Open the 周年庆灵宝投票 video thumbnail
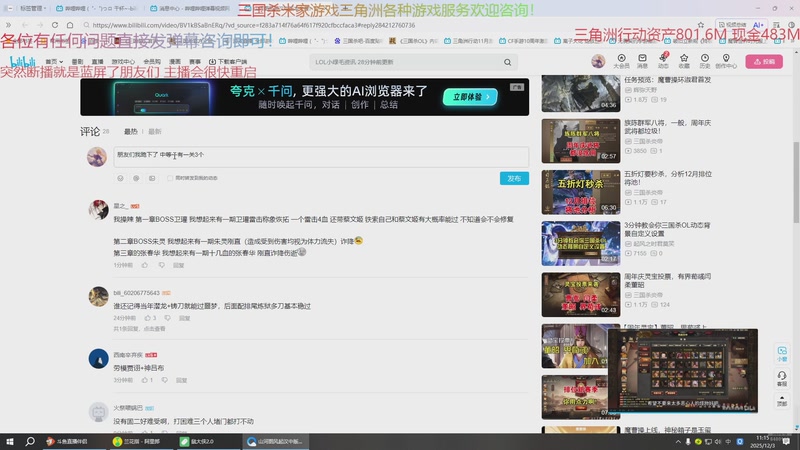800x450 pixels. pyautogui.click(x=581, y=295)
